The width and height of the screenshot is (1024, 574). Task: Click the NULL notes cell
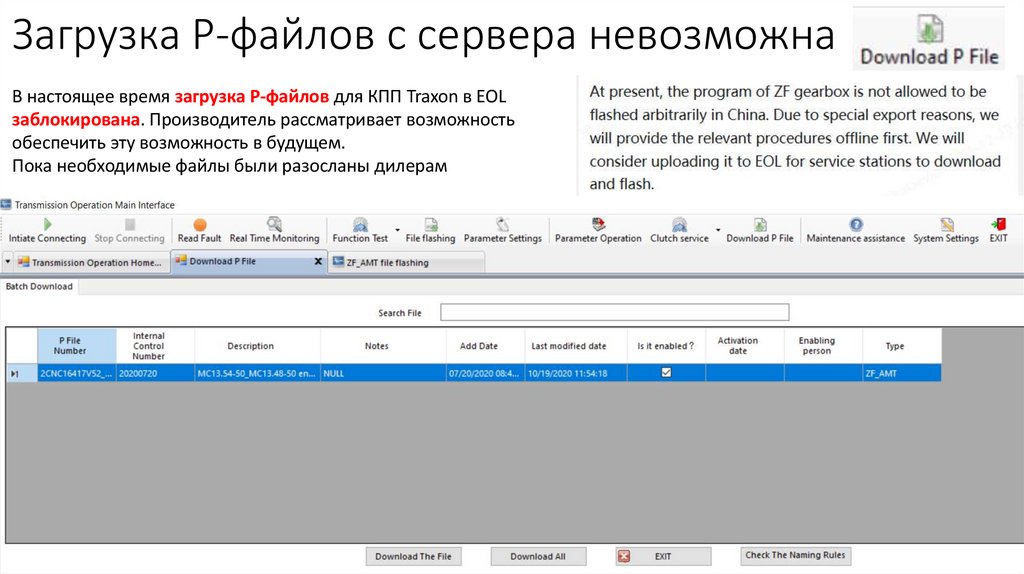point(383,374)
